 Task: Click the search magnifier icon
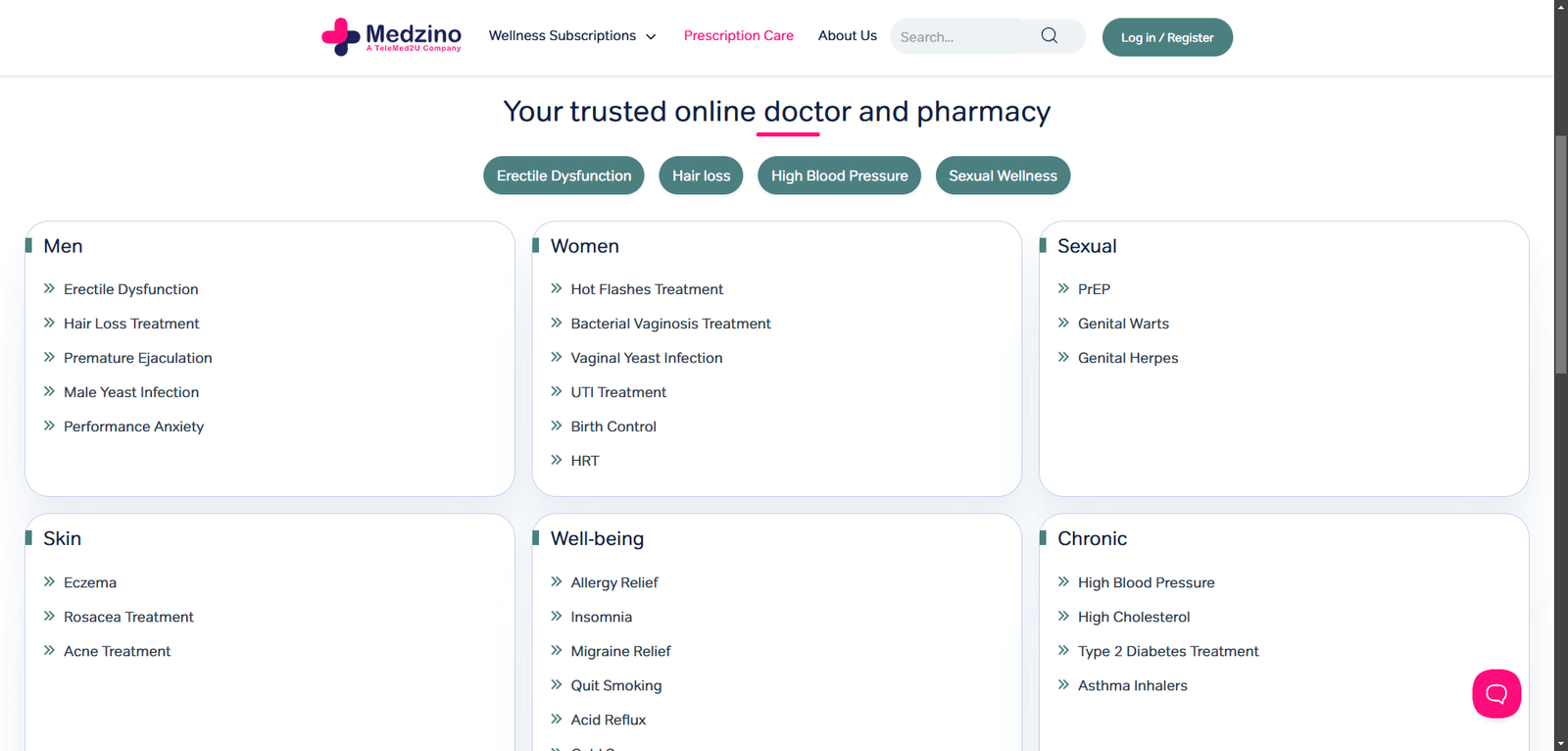(x=1050, y=36)
